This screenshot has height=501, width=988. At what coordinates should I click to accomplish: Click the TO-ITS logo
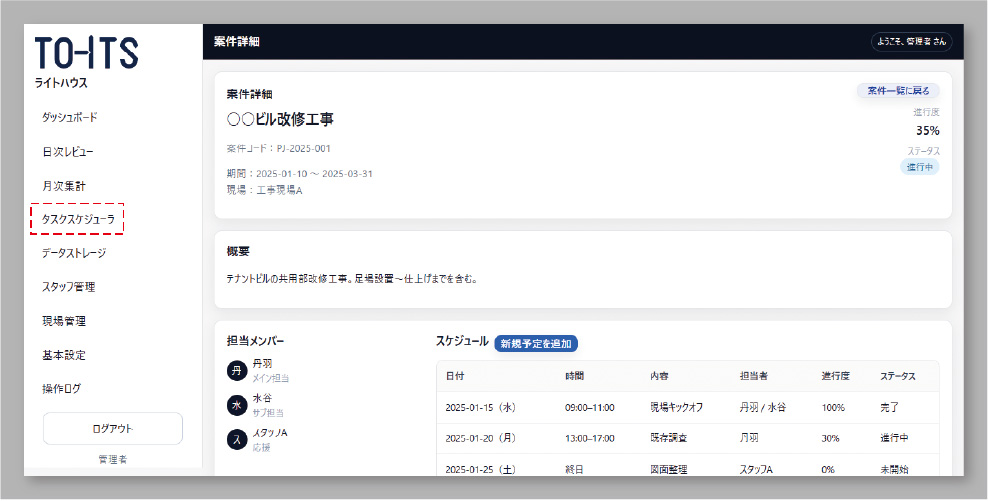[87, 54]
